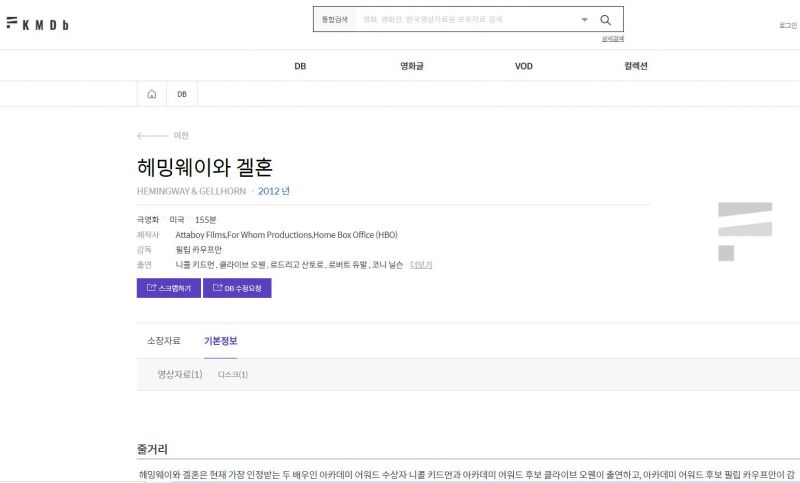Focus the integrated search input field
Screen dimensions: 800x483
click(x=467, y=19)
